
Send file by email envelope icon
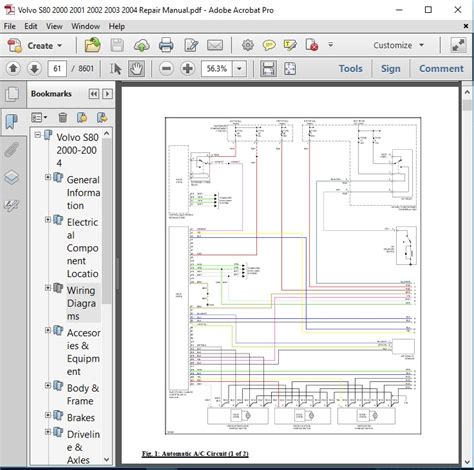pyautogui.click(x=215, y=45)
